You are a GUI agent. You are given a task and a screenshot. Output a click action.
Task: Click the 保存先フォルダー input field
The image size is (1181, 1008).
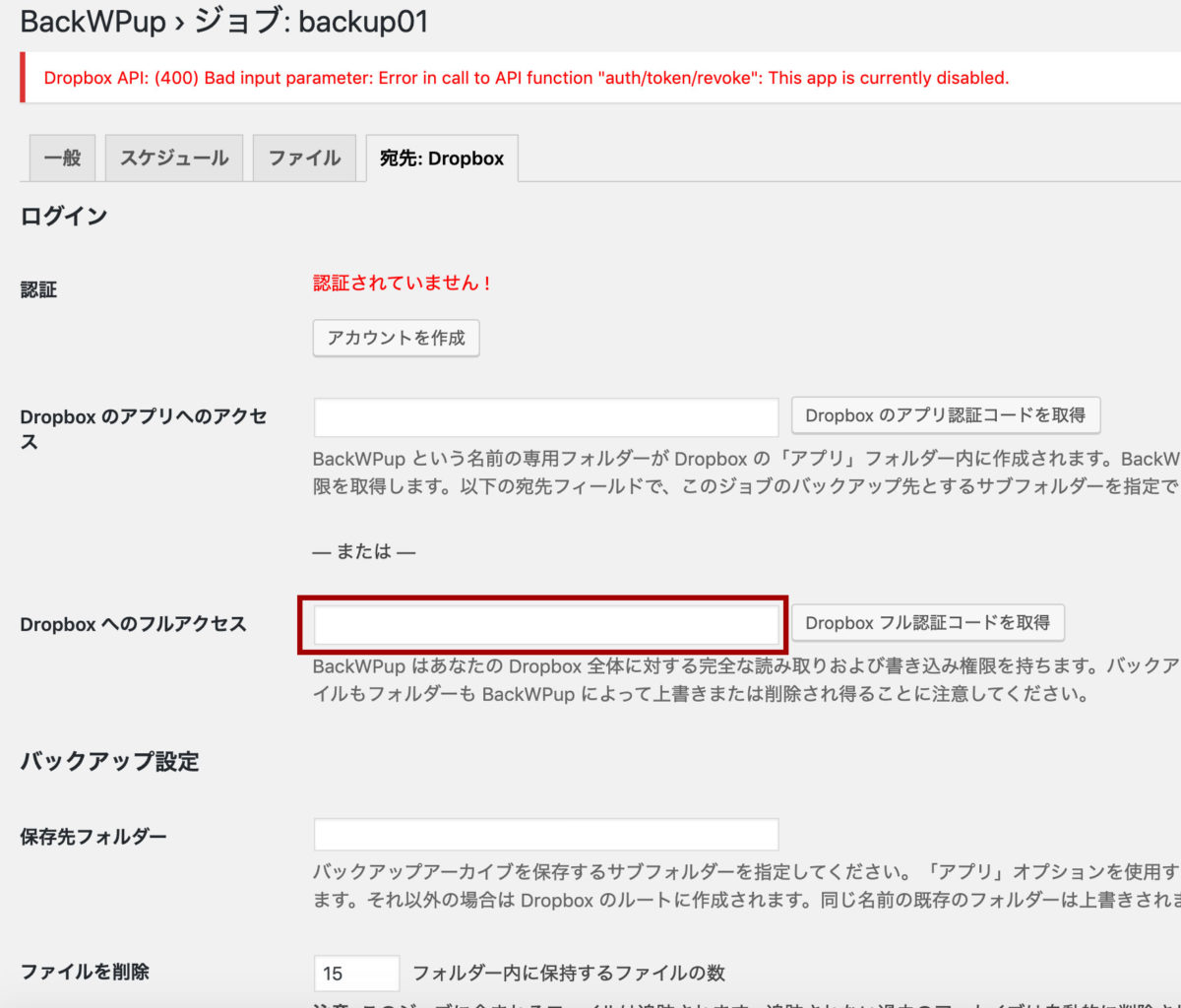tap(544, 833)
